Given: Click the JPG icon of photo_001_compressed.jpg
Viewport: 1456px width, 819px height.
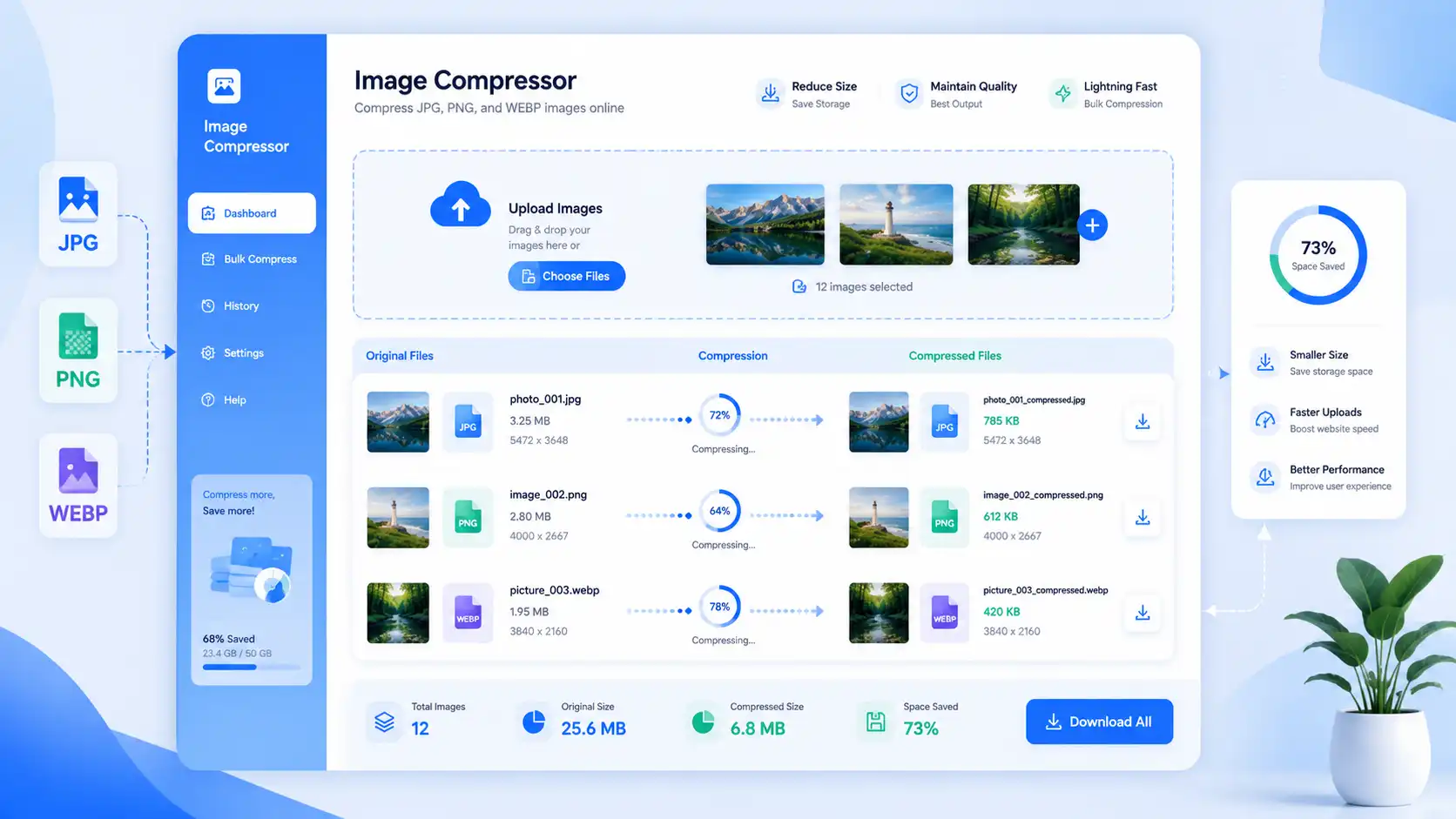Looking at the screenshot, I should (x=944, y=421).
